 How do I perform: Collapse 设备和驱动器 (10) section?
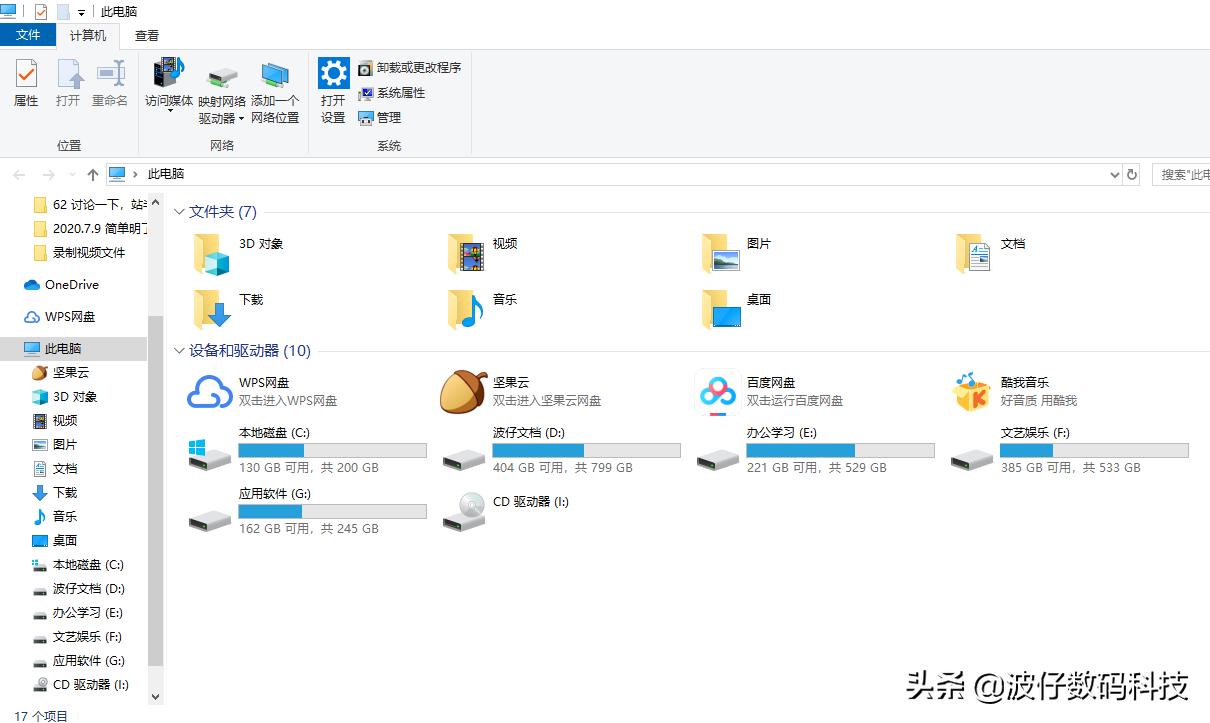tap(179, 351)
